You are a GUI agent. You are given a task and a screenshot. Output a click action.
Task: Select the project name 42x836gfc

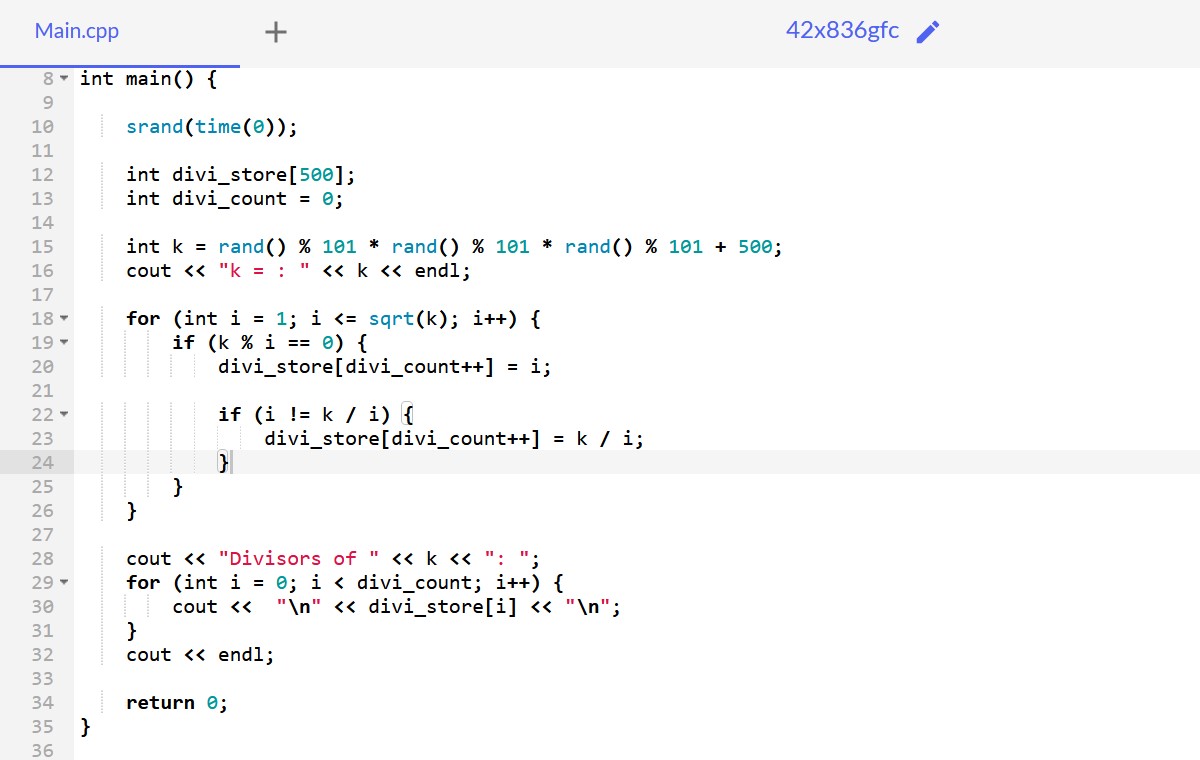[x=842, y=31]
